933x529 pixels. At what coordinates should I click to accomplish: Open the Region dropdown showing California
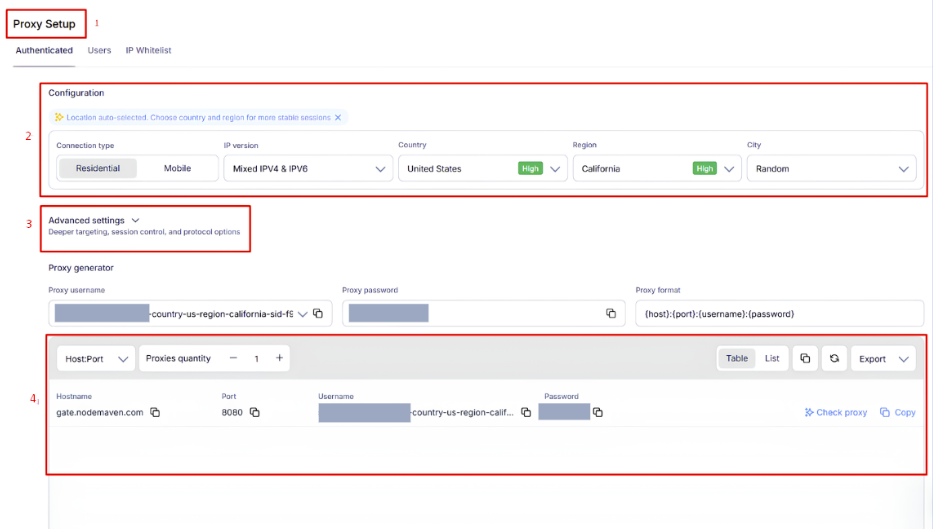[x=657, y=168]
